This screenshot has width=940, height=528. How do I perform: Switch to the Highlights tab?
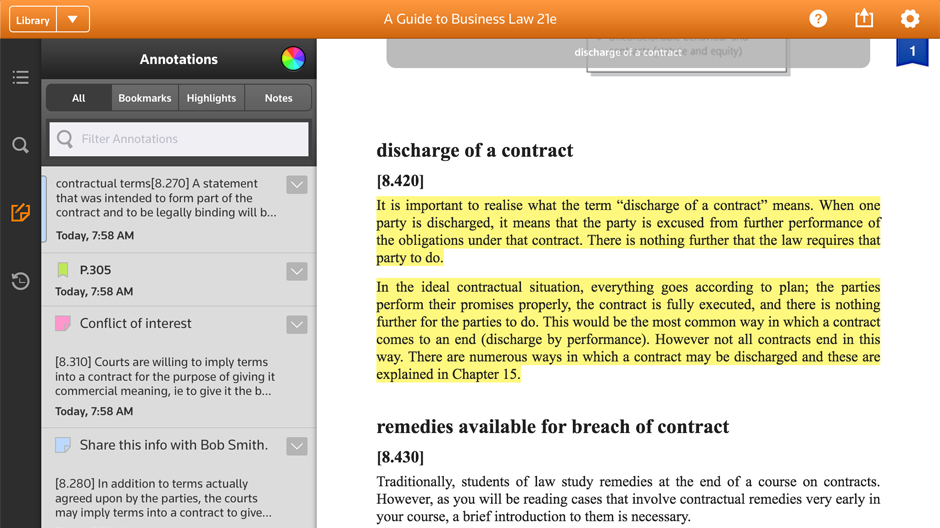point(211,98)
